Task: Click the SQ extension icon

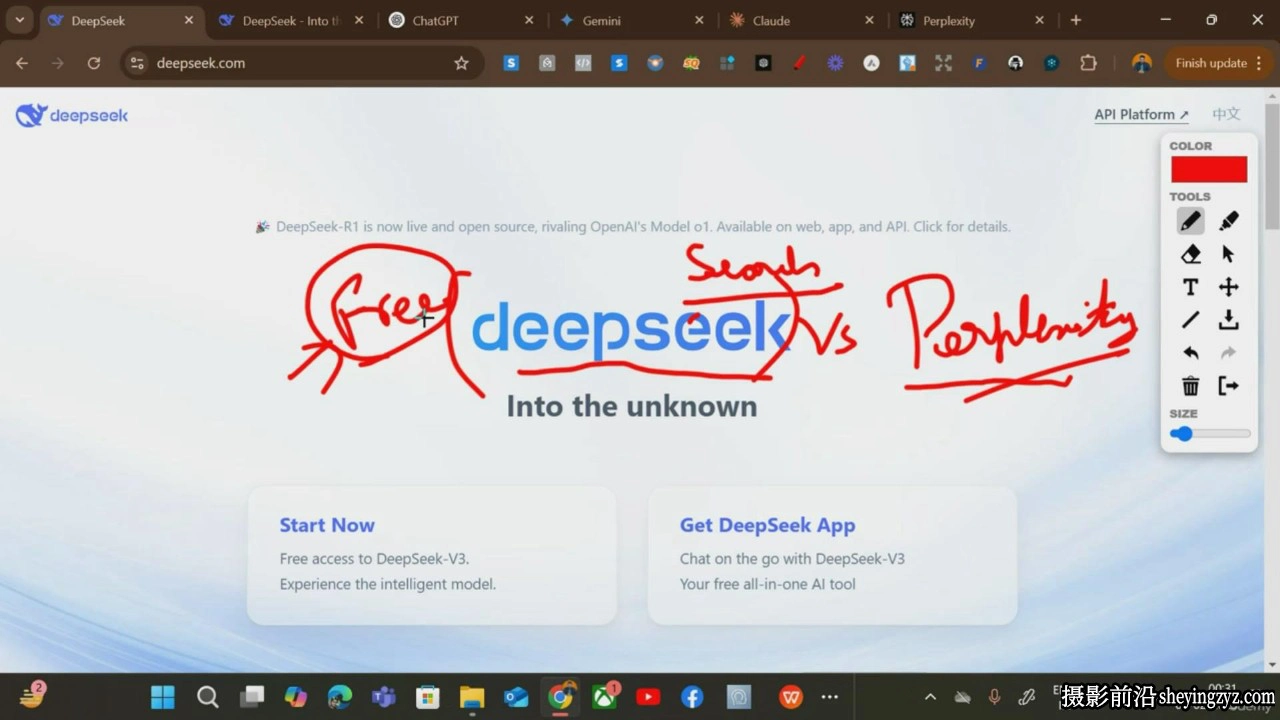Action: click(x=691, y=63)
